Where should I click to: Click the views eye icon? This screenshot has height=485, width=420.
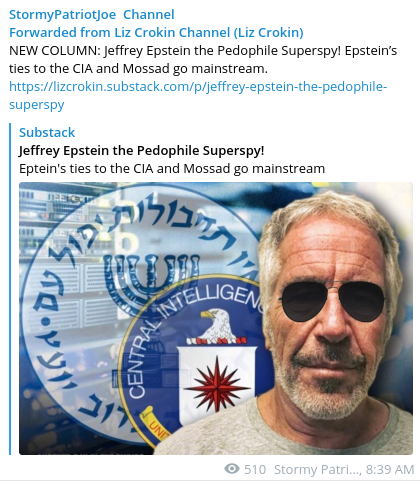point(232,469)
